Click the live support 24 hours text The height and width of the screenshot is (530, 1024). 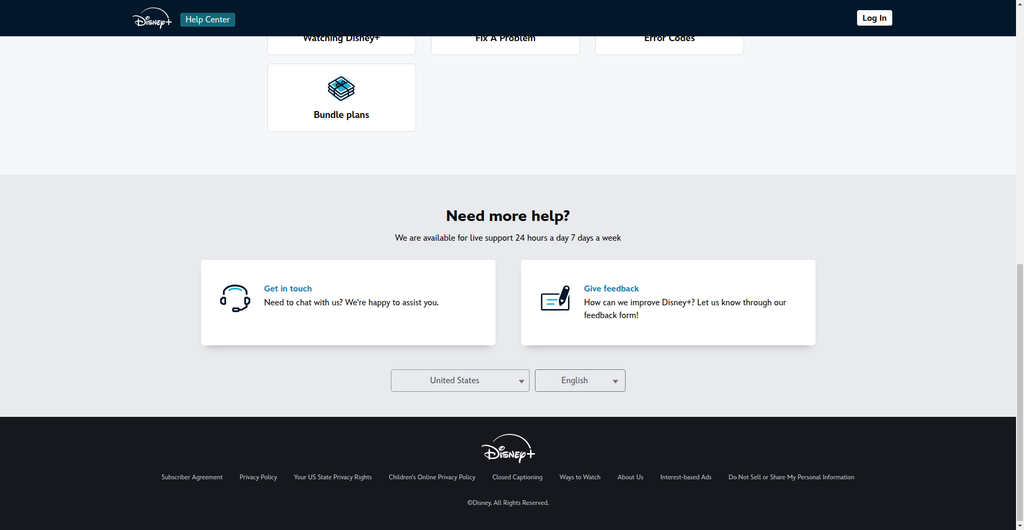click(x=508, y=238)
